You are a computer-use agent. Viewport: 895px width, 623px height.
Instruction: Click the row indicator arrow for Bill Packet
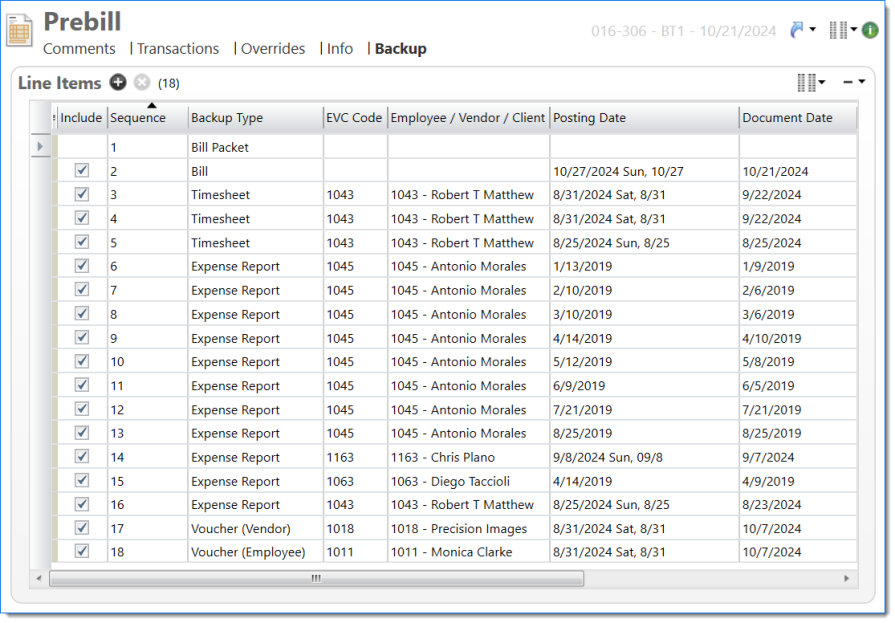(x=40, y=147)
